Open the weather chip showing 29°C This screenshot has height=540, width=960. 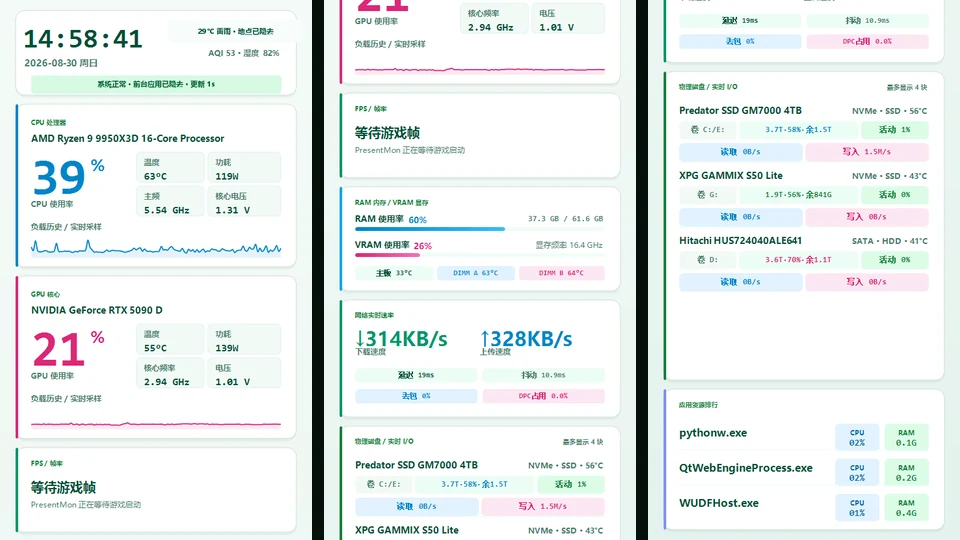point(235,31)
